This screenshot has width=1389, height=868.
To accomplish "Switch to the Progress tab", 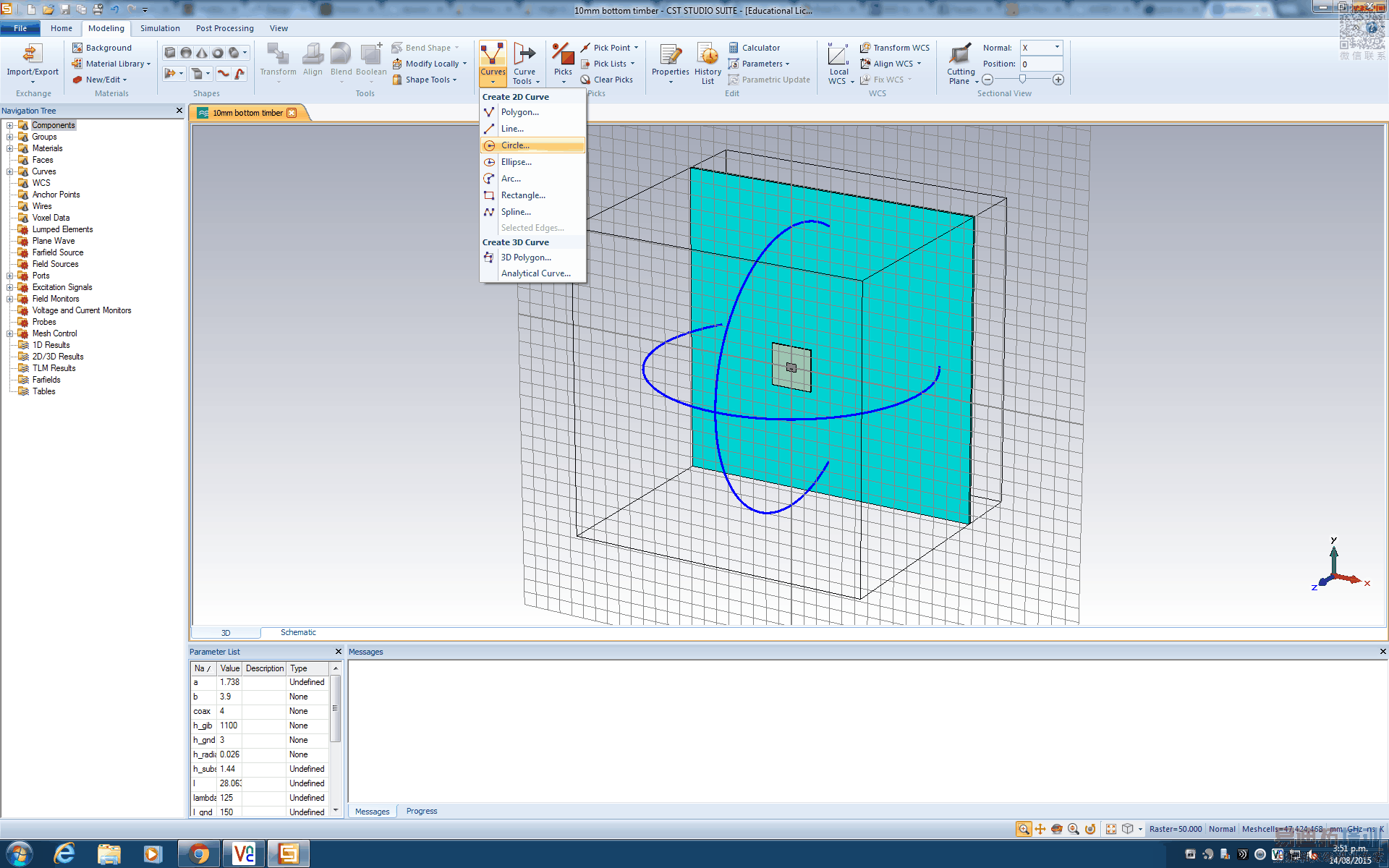I will tap(422, 811).
